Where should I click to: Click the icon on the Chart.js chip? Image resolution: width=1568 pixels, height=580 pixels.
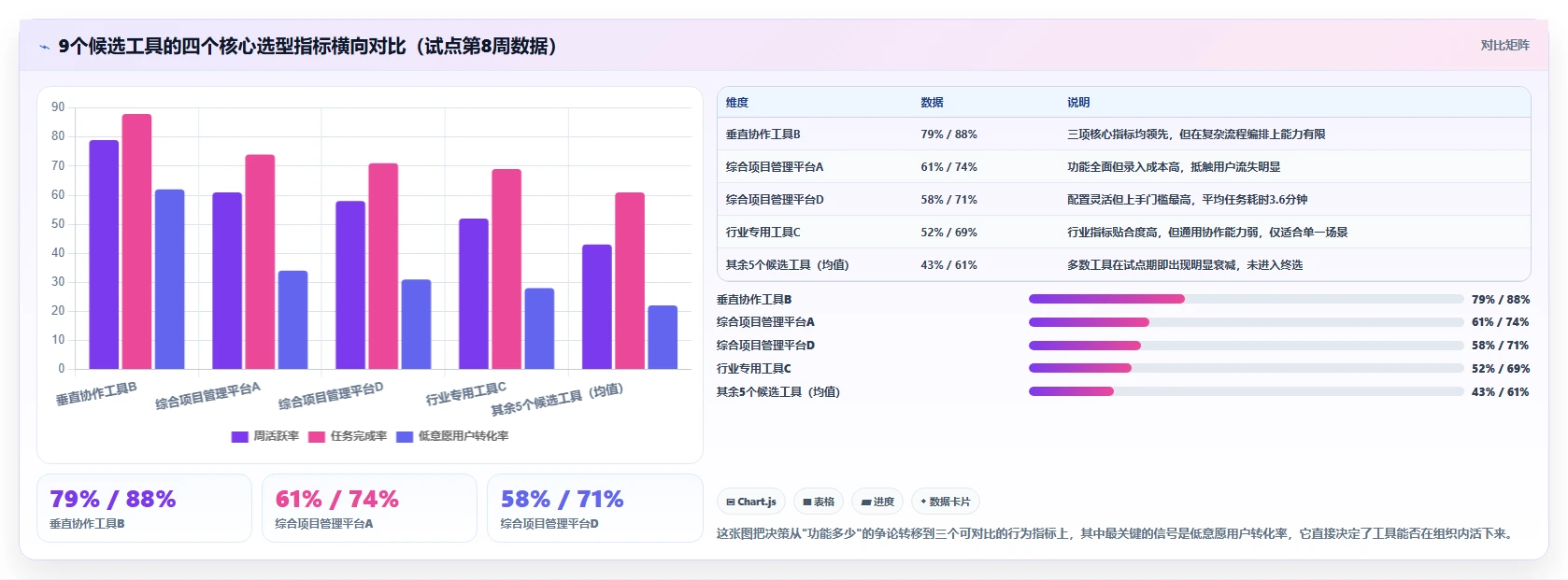731,502
